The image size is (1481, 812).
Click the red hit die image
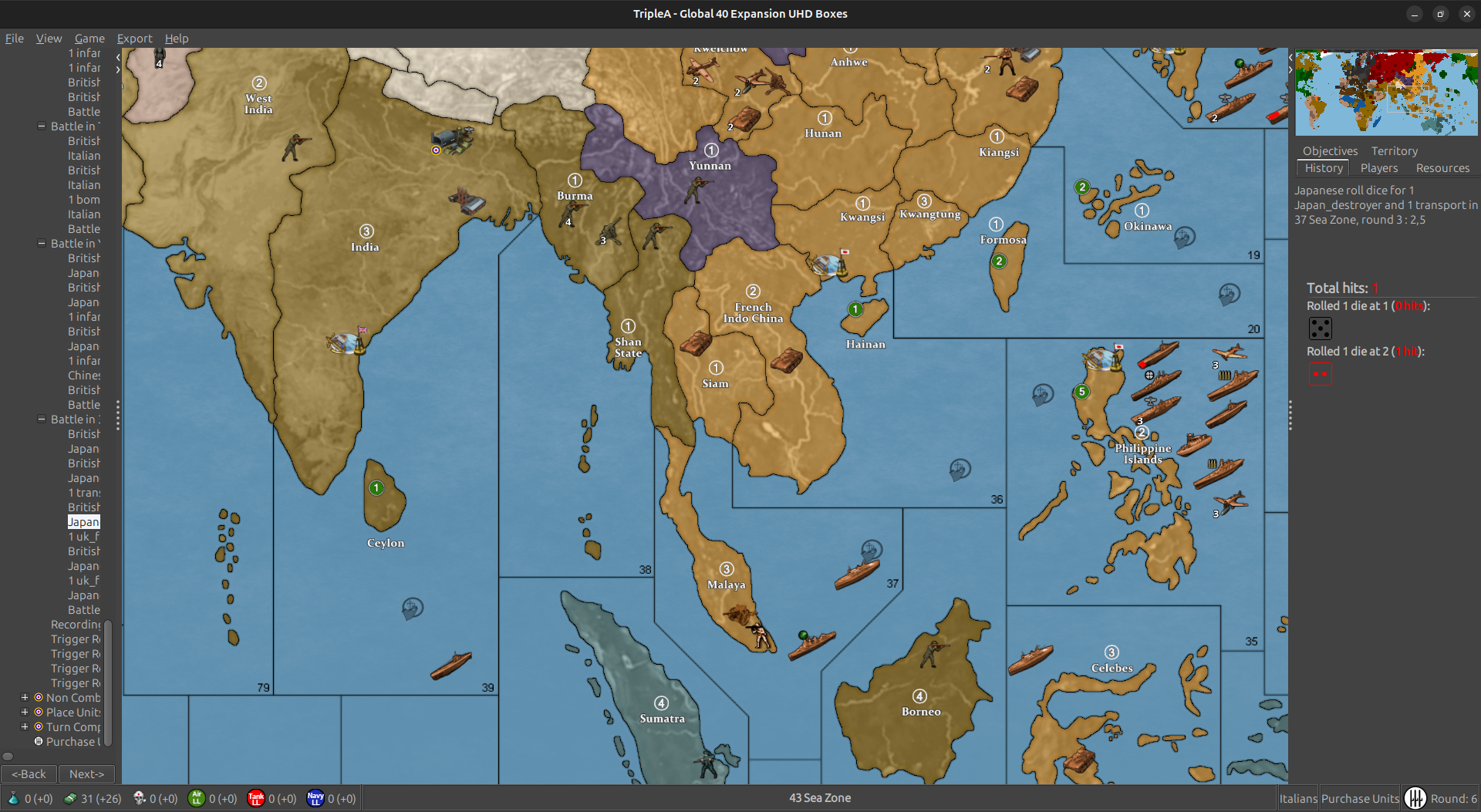1320,373
